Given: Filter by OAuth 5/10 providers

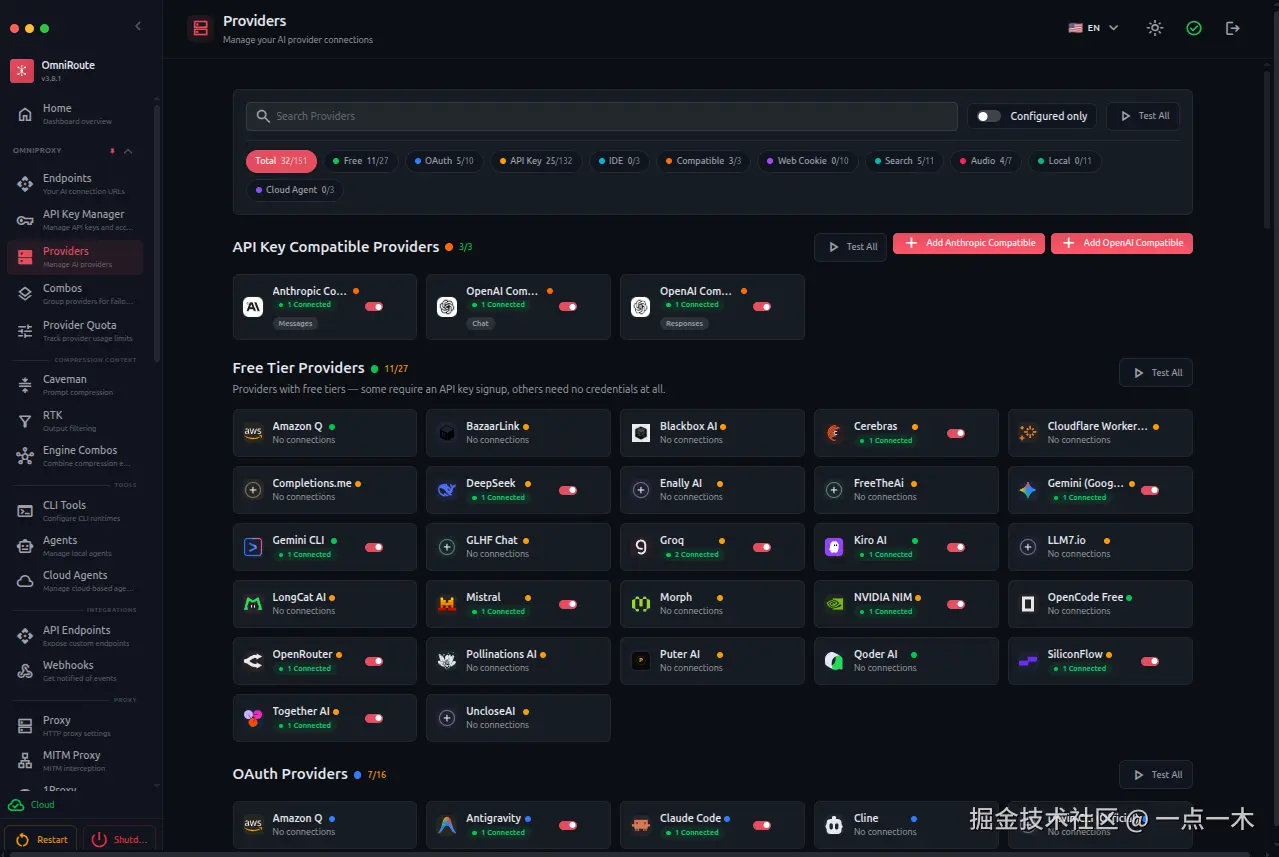Looking at the screenshot, I should [x=444, y=161].
